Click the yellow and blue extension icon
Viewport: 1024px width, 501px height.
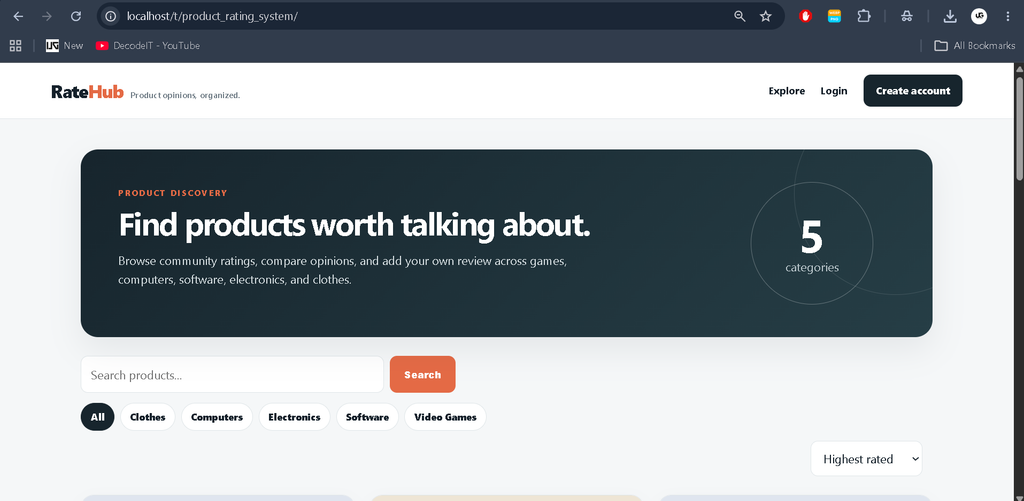tap(834, 16)
